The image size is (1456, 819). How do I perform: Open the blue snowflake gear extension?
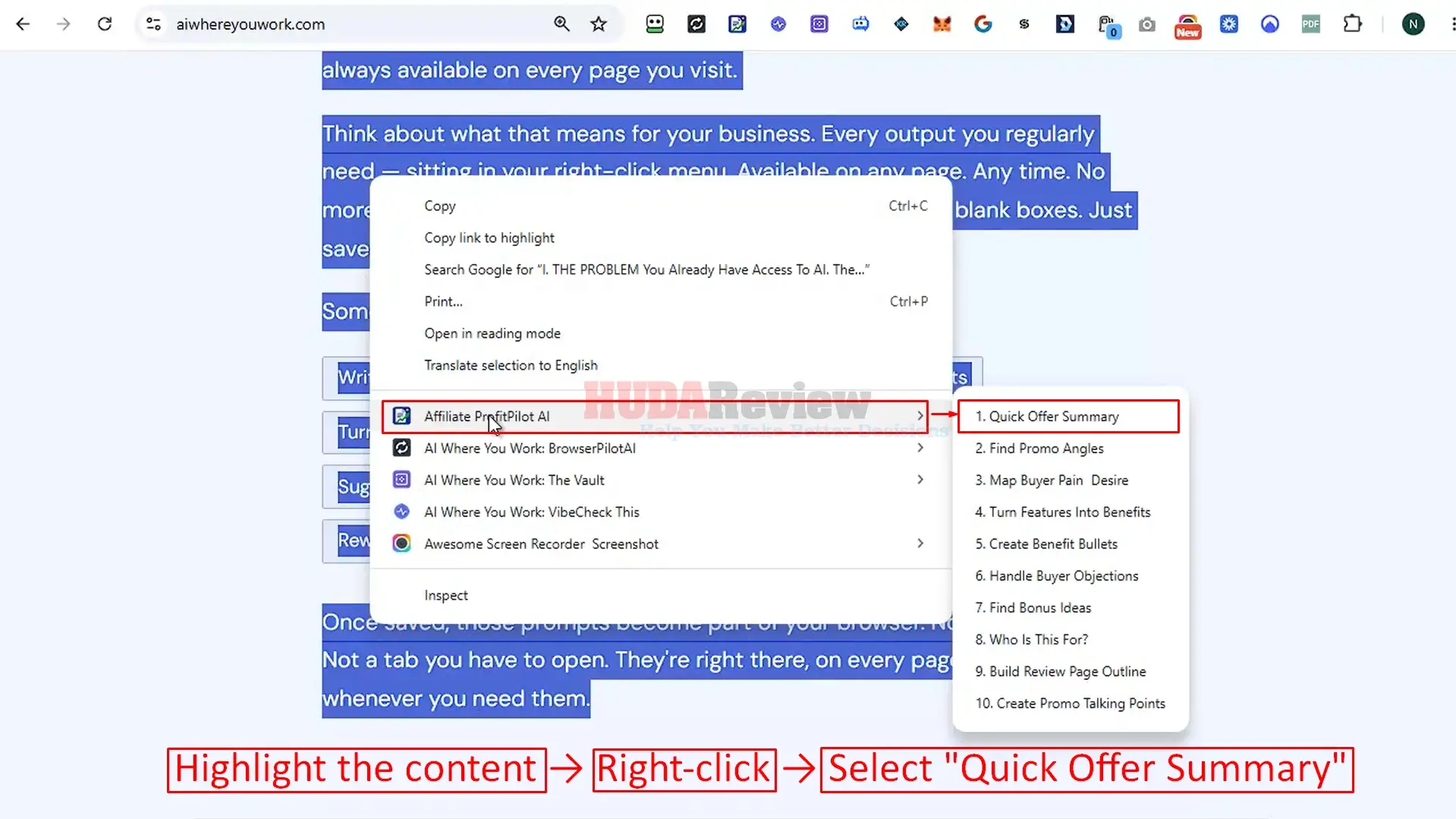click(1229, 24)
